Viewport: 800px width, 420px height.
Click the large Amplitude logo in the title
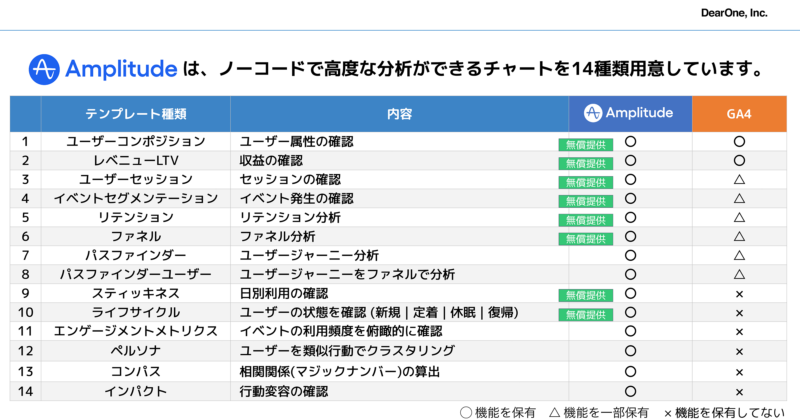tap(103, 69)
